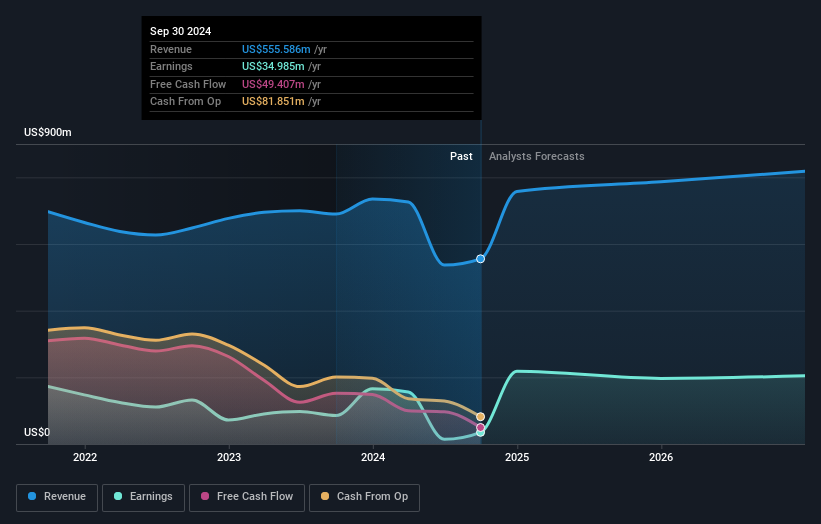Toggle the Earnings legend button
821x524 pixels.
pos(143,497)
